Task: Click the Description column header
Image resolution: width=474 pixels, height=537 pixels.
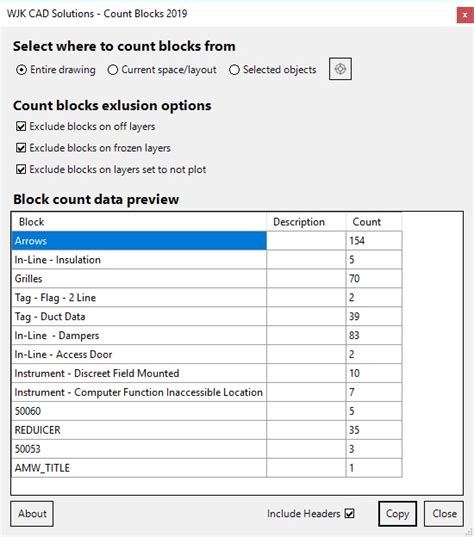Action: [306, 222]
